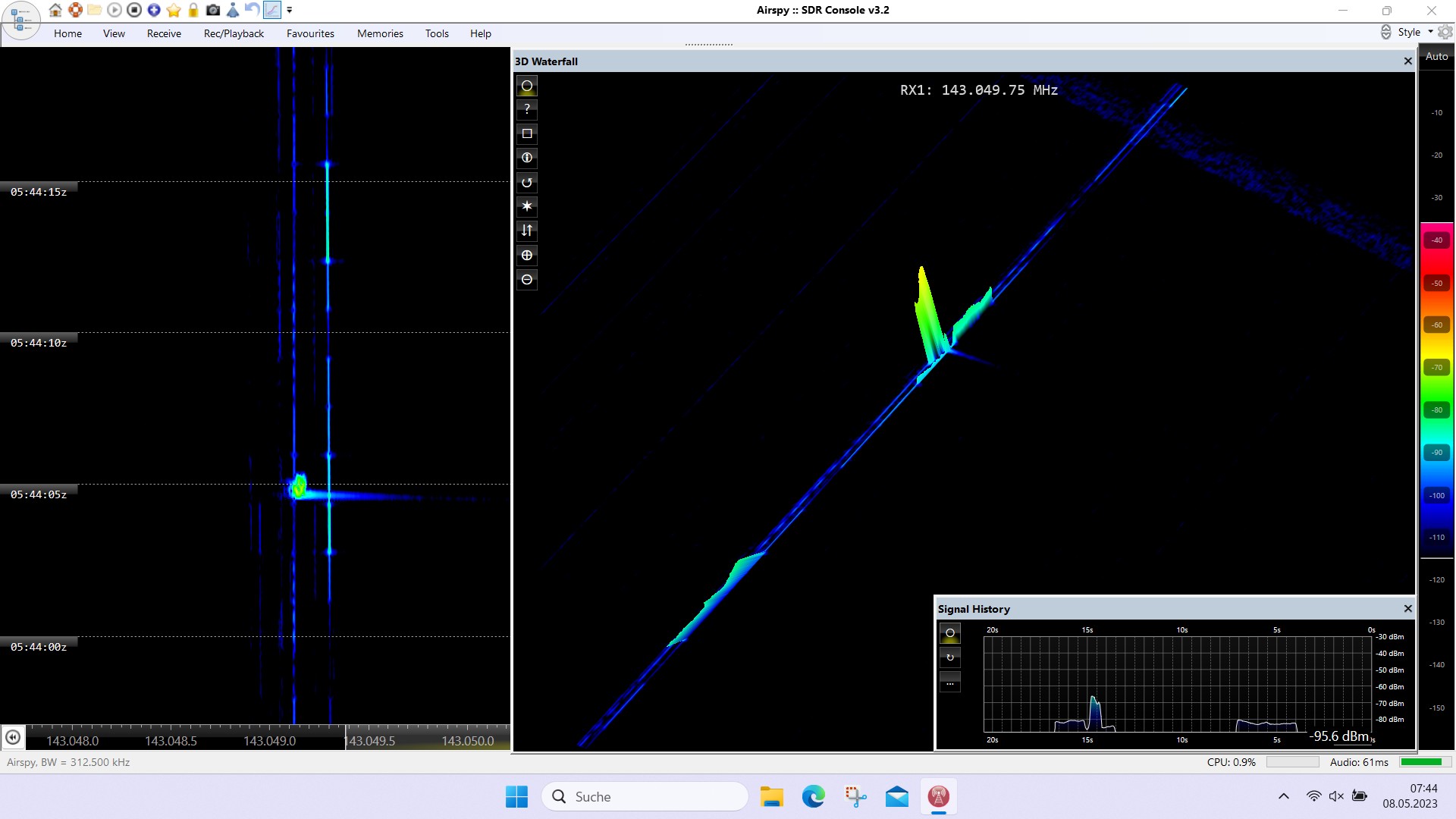Click the taskbar Suche search box
The width and height of the screenshot is (1456, 819).
(x=645, y=796)
